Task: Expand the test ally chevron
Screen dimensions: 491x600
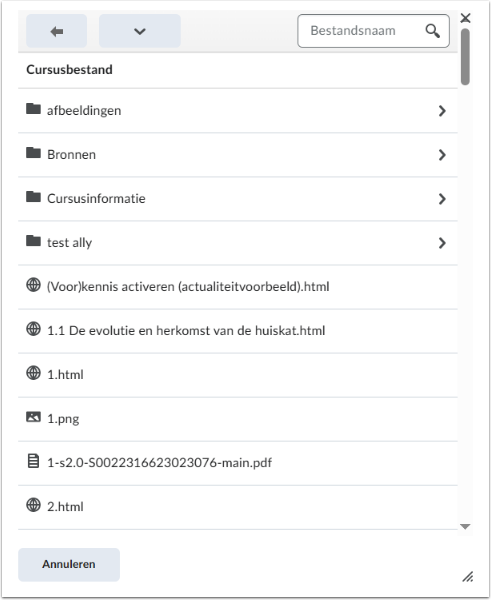Action: [x=442, y=243]
